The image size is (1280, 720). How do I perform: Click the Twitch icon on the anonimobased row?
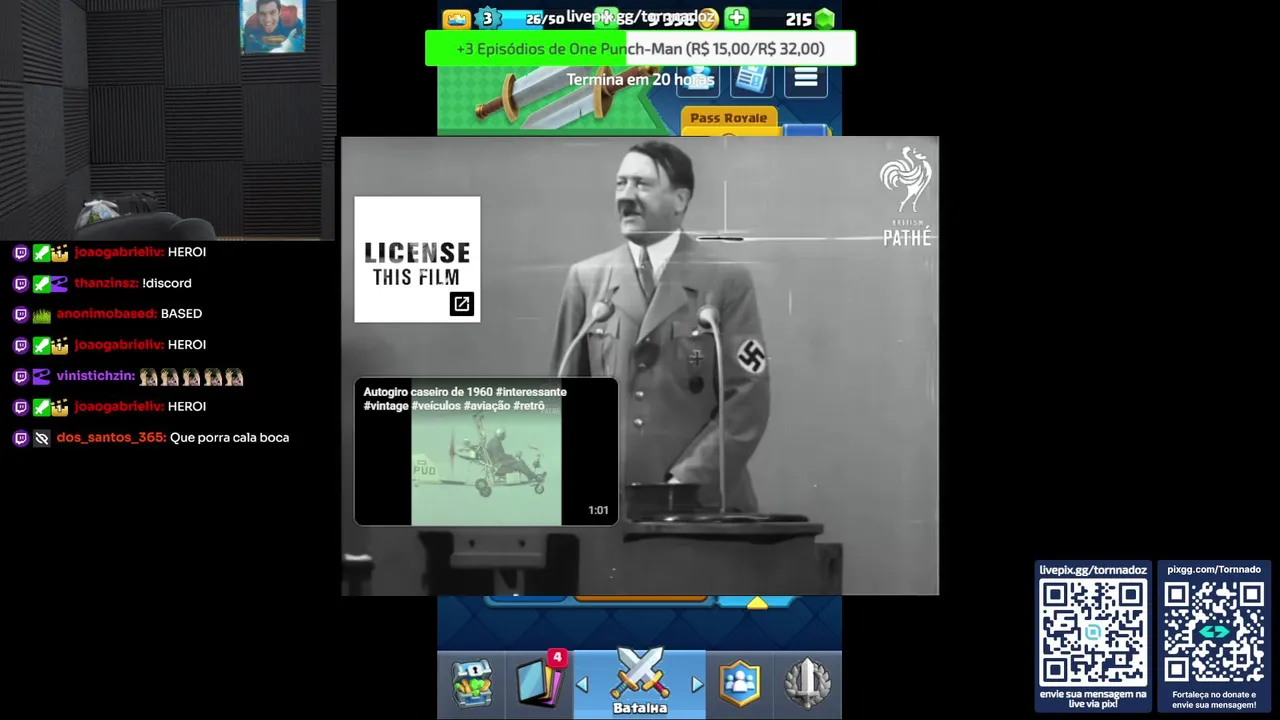(x=20, y=315)
